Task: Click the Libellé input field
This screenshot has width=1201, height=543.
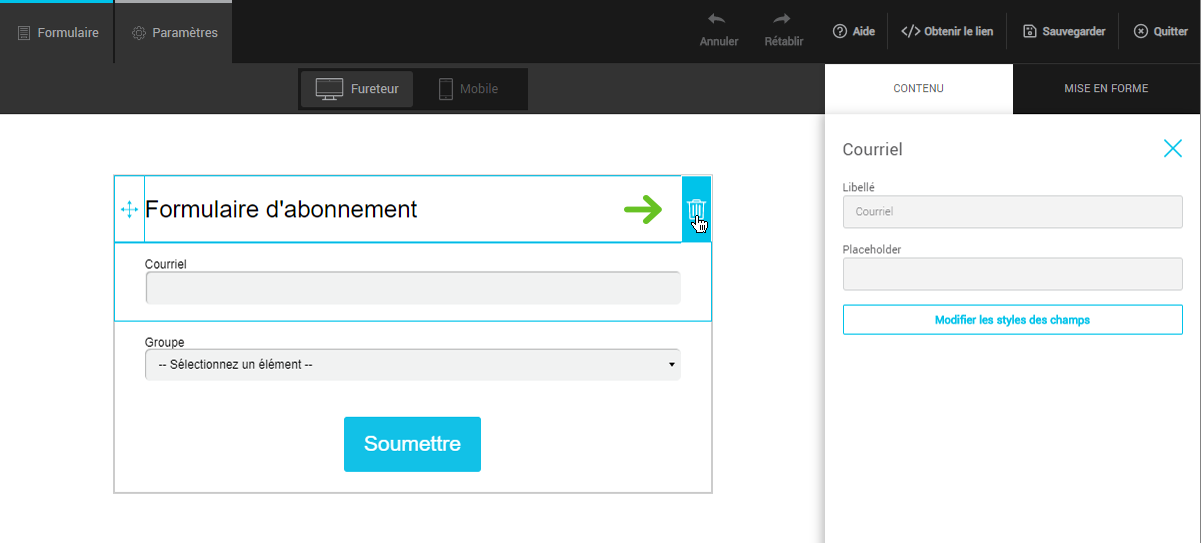Action: point(1012,212)
